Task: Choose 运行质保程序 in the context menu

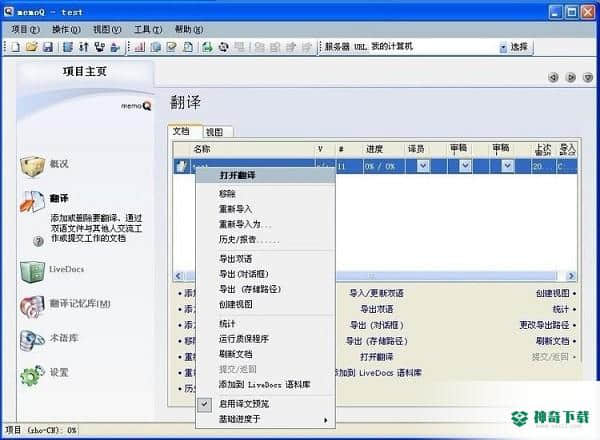Action: [x=266, y=339]
